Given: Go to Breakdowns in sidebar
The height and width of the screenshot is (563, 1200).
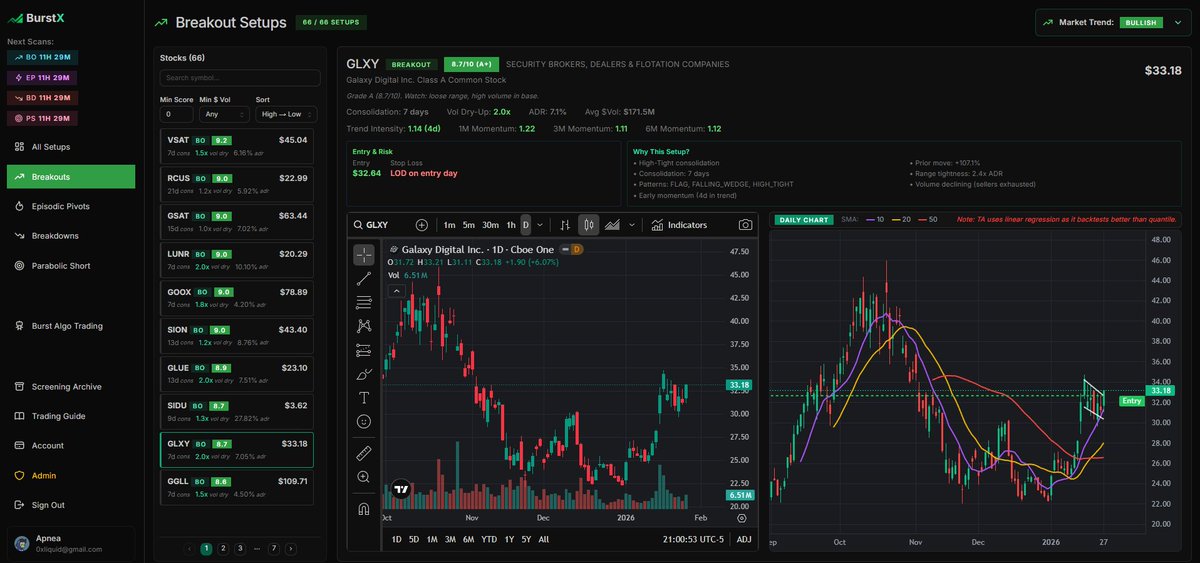Looking at the screenshot, I should click(70, 236).
